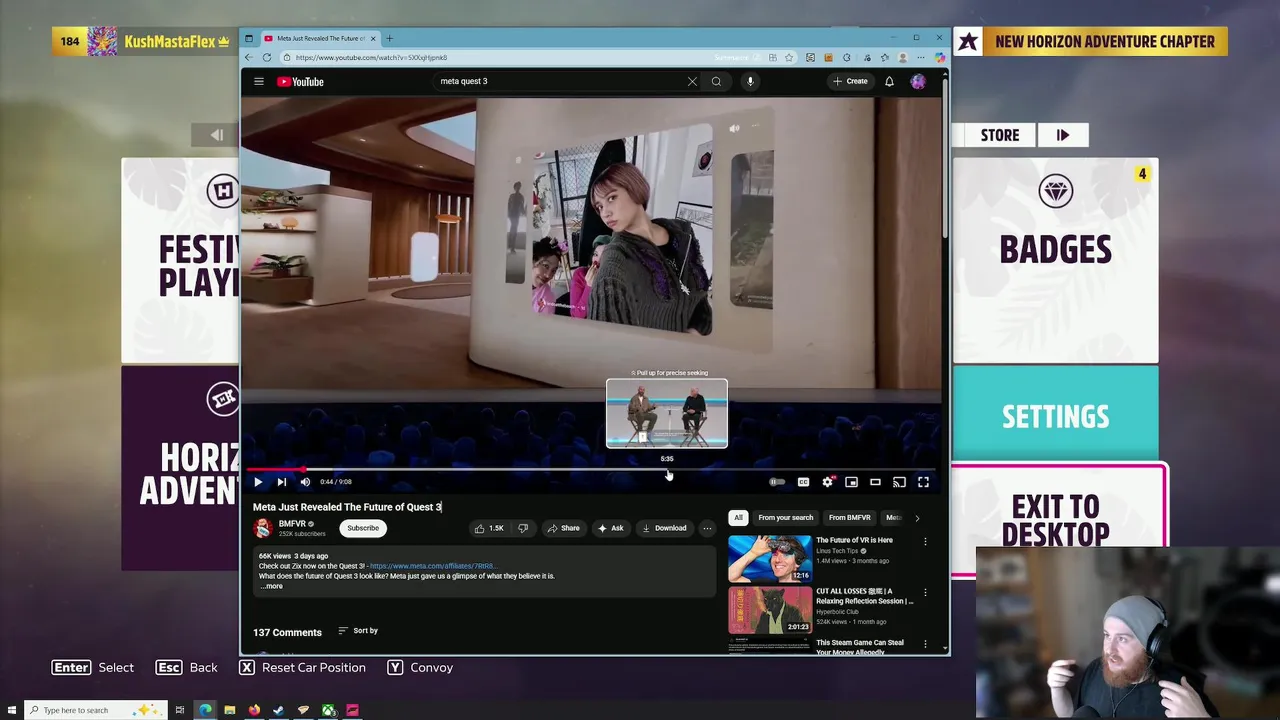Reload the page with the browser refresh icon

pyautogui.click(x=267, y=57)
